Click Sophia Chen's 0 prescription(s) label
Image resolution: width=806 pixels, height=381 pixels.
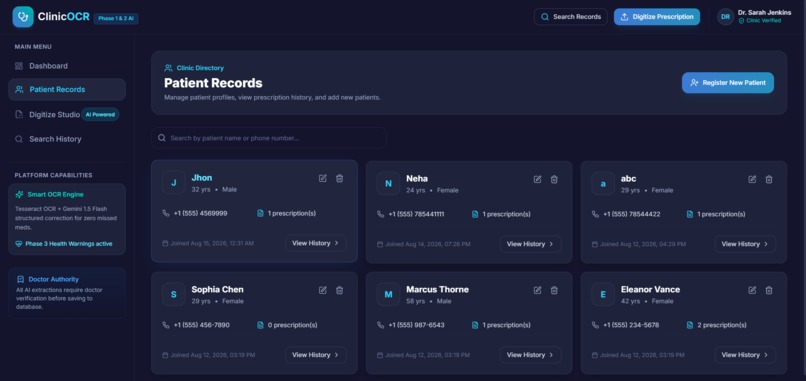click(x=292, y=325)
